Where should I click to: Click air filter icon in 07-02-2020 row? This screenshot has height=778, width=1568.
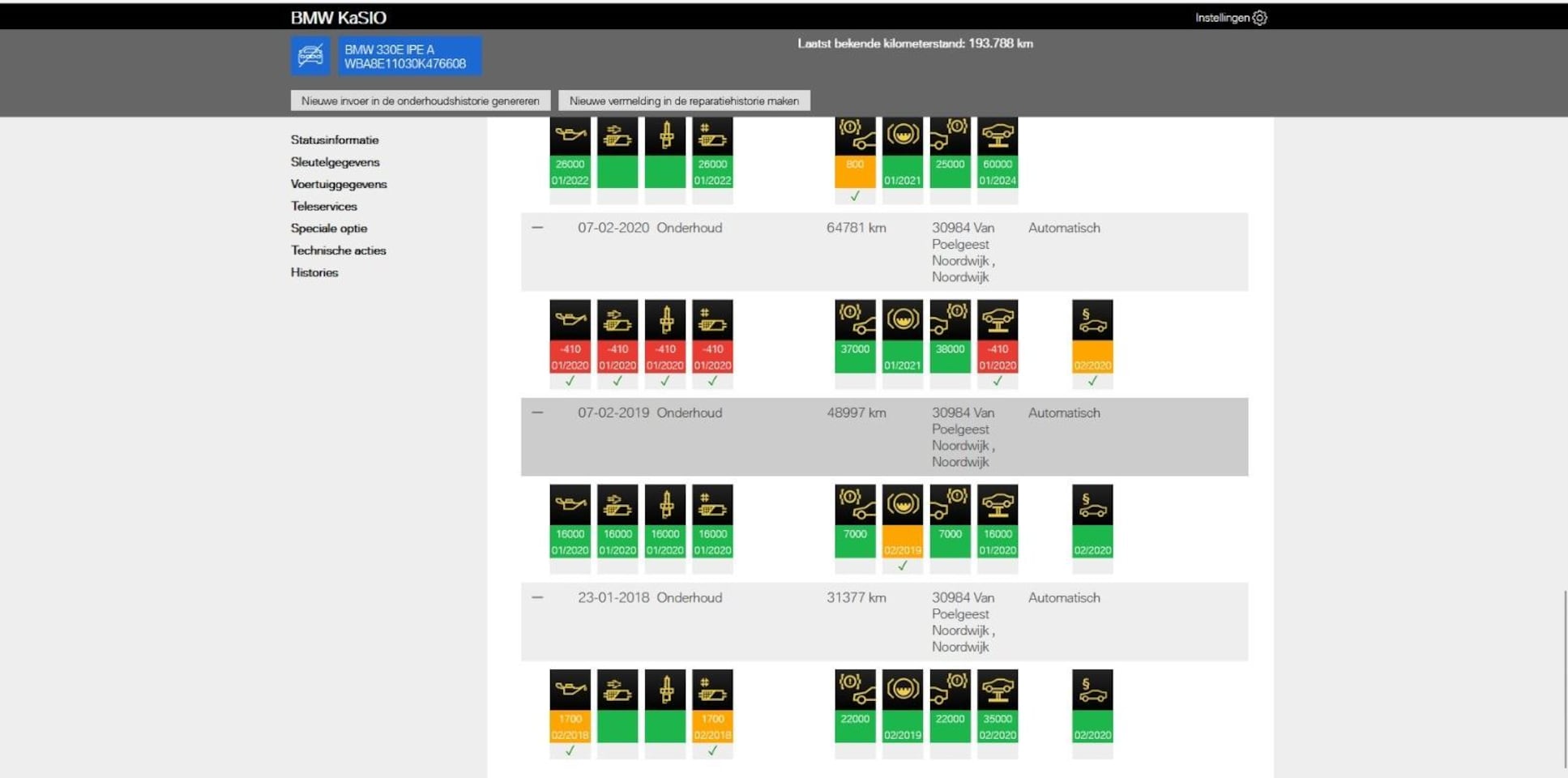click(617, 320)
